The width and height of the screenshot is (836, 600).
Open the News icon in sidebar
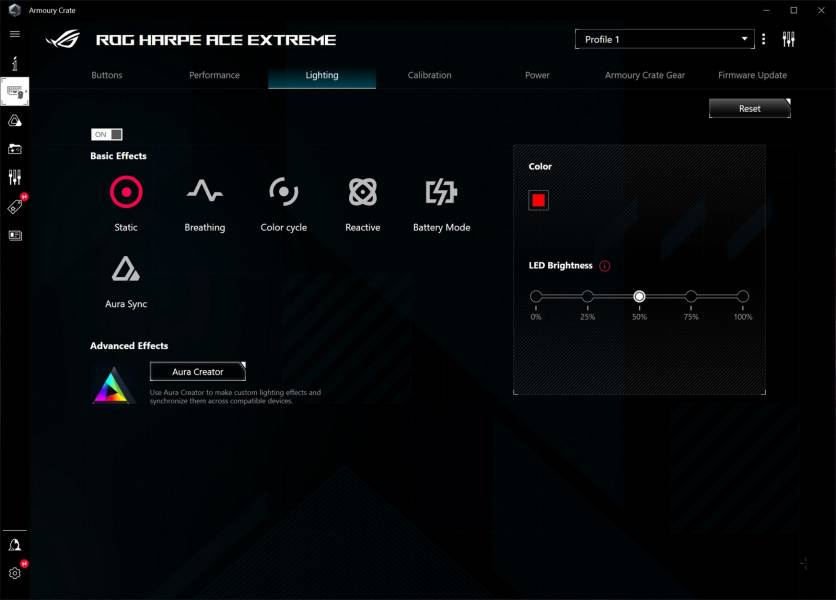(x=15, y=235)
